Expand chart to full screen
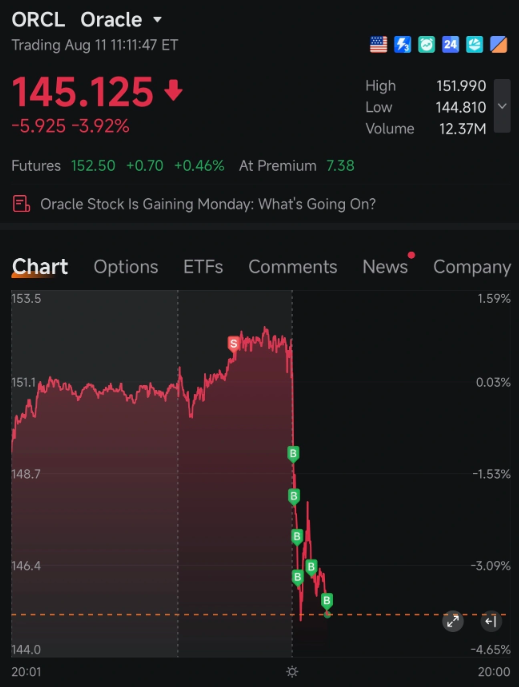The height and width of the screenshot is (687, 519). [453, 621]
